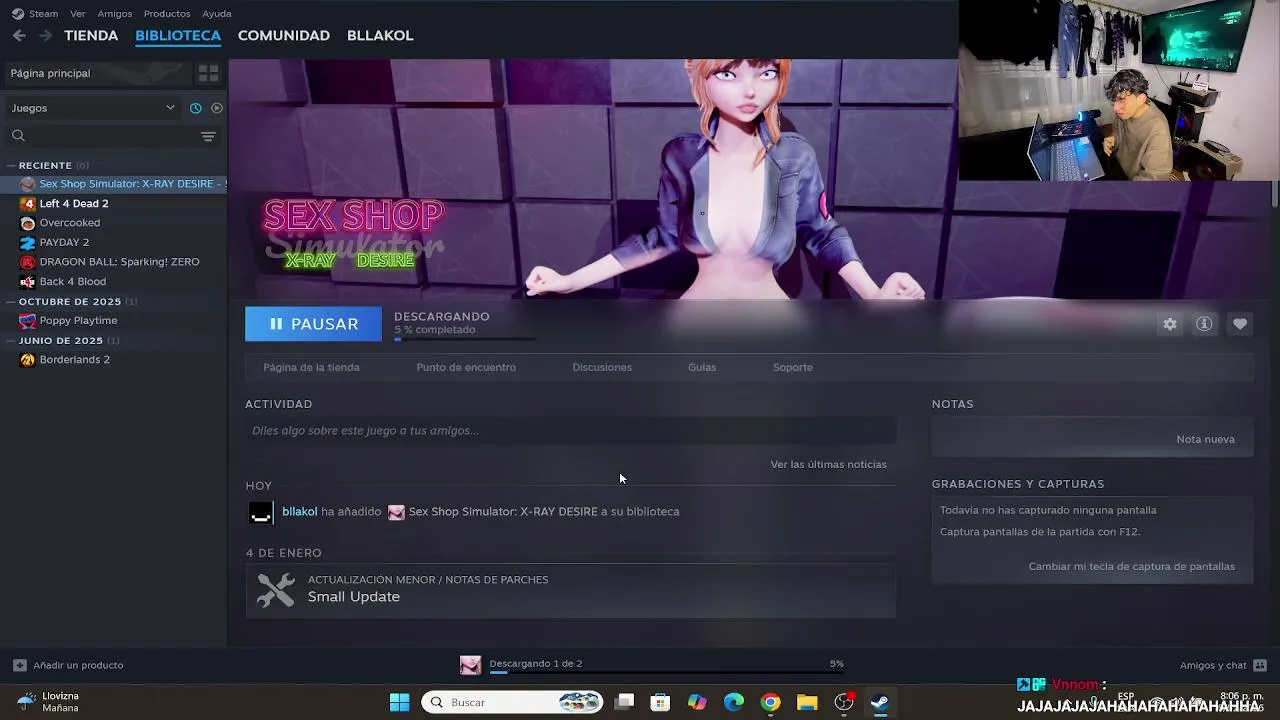Open BLLAKOL profile tab
The height and width of the screenshot is (720, 1280).
point(380,35)
